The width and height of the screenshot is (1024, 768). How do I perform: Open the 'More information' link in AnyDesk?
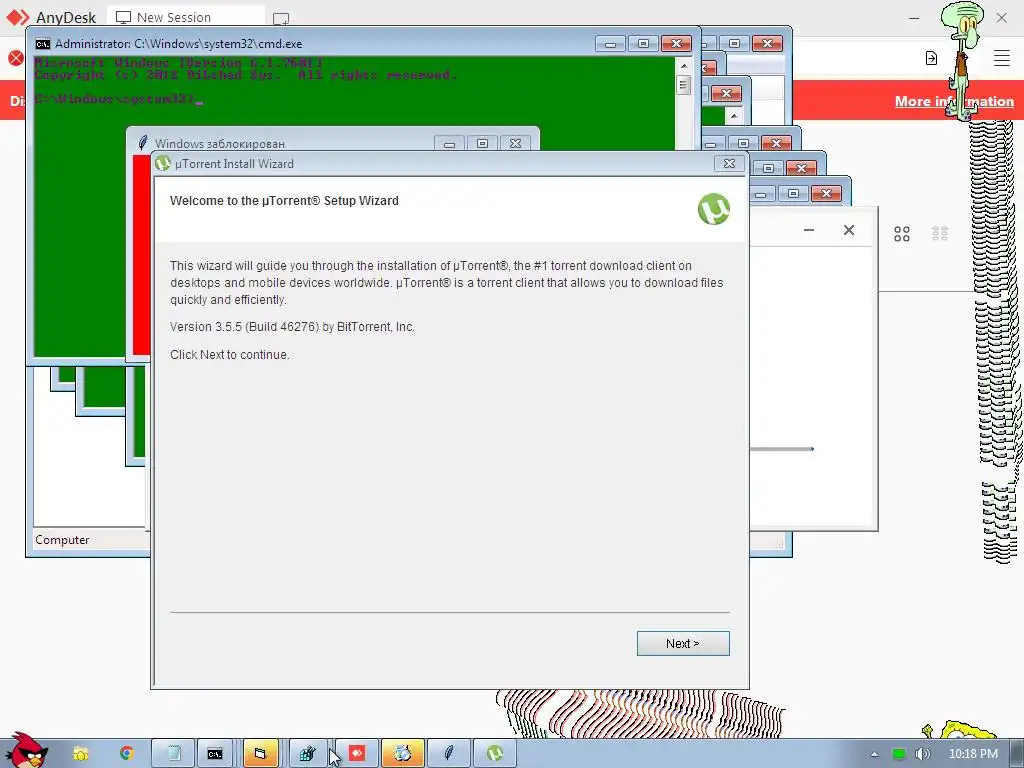(x=953, y=101)
